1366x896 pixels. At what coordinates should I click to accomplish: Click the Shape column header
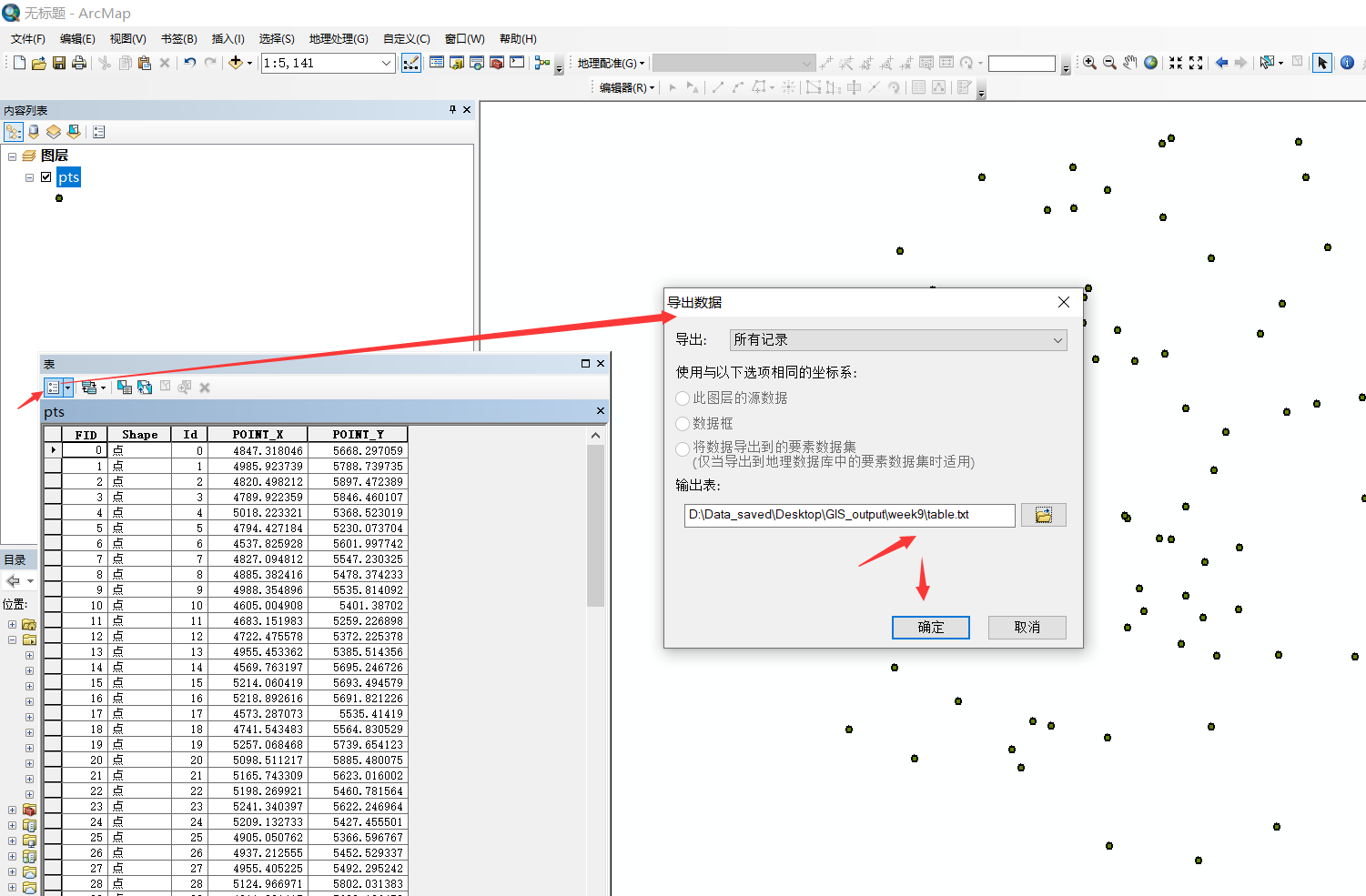[x=139, y=435]
